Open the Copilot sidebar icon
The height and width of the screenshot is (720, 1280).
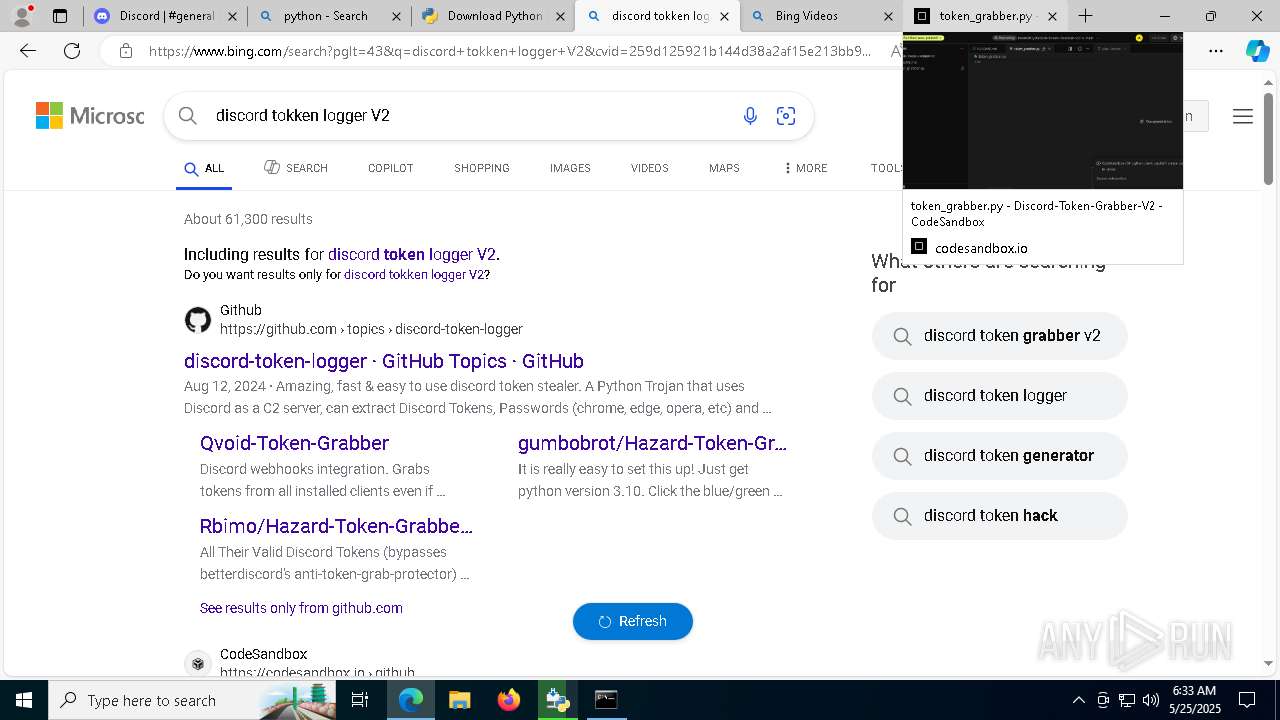click(x=1257, y=51)
